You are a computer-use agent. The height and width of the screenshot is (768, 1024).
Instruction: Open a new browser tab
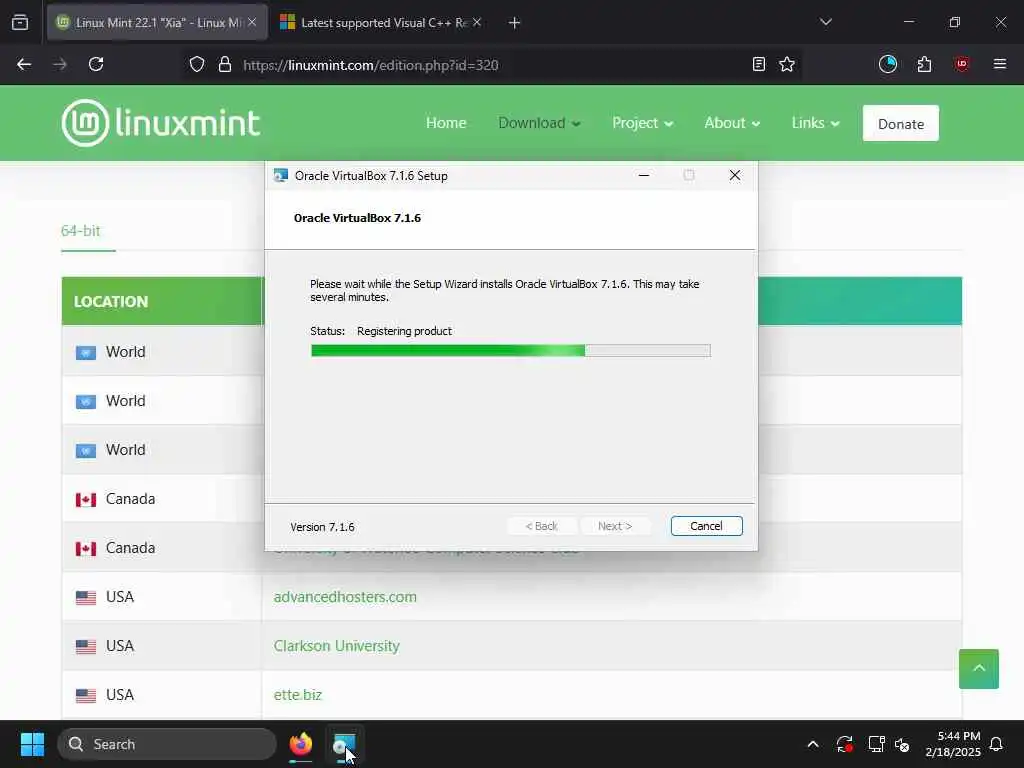(x=514, y=23)
